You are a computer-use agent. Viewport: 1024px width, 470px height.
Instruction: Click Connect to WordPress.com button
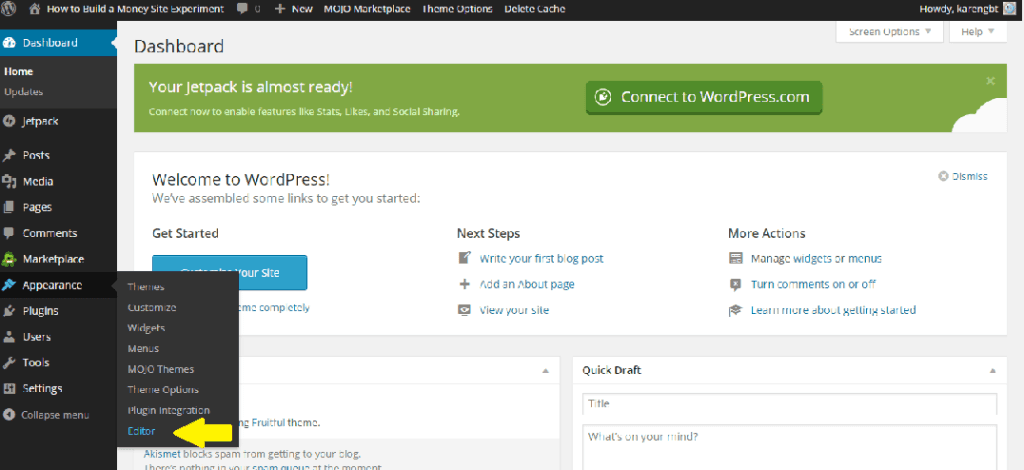(x=704, y=97)
